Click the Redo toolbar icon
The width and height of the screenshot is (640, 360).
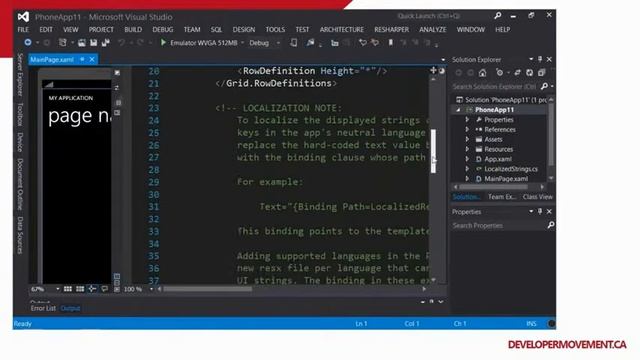(140, 42)
